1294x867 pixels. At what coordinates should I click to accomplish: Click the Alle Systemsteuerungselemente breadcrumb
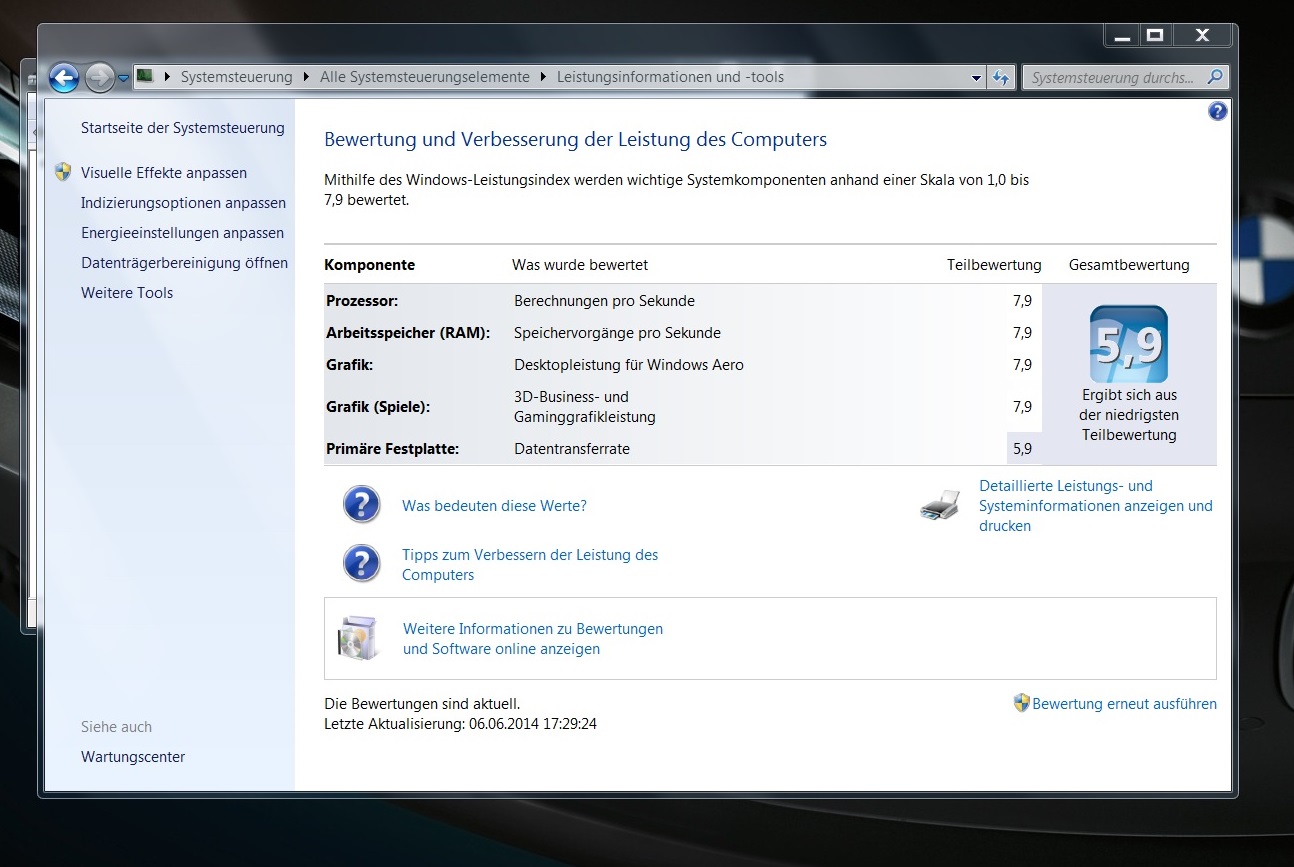(x=425, y=77)
